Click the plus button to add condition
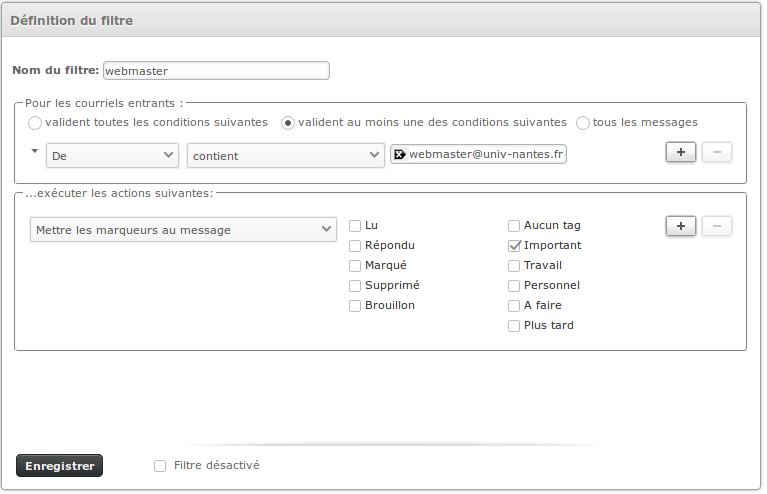The image size is (767, 494). [680, 152]
